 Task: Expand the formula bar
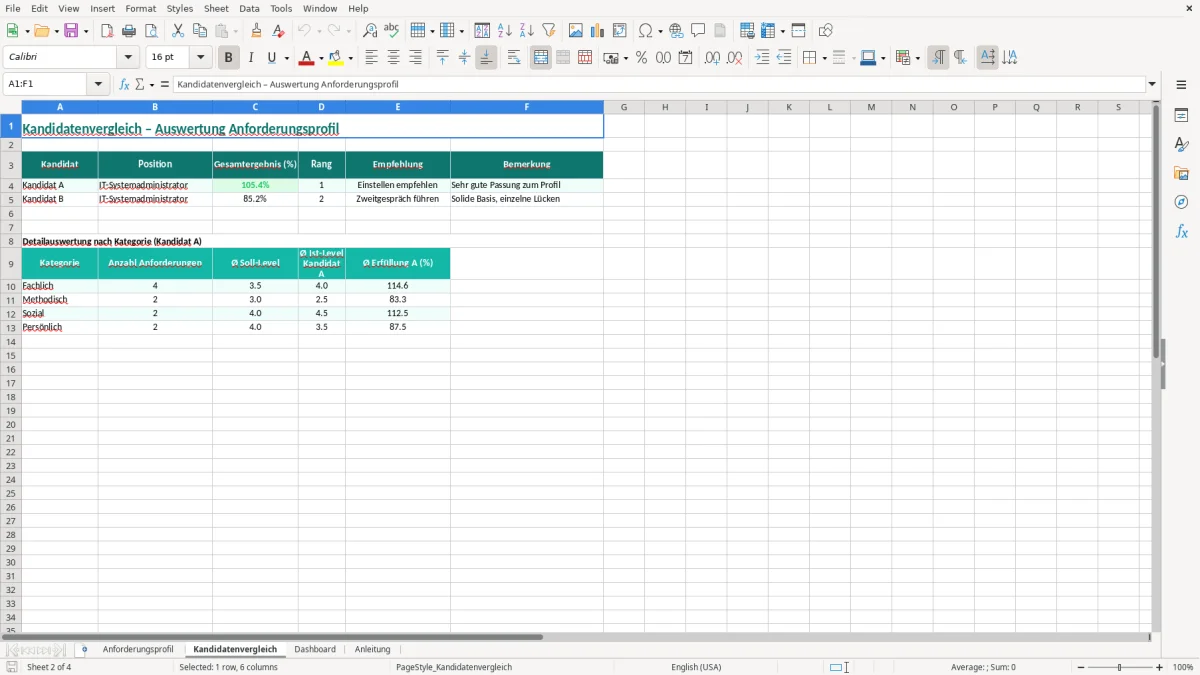[1152, 84]
